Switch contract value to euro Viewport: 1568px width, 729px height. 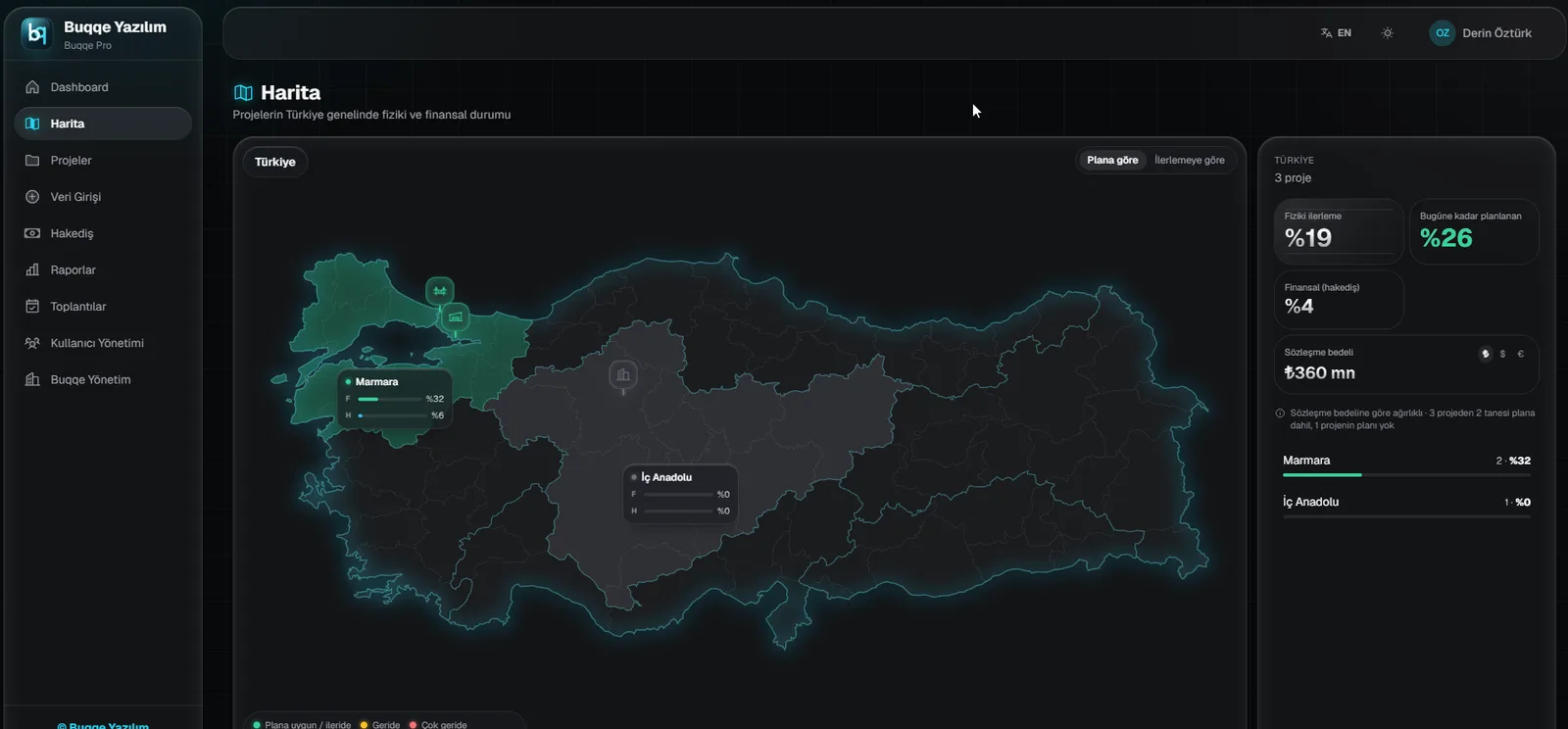(x=1520, y=354)
